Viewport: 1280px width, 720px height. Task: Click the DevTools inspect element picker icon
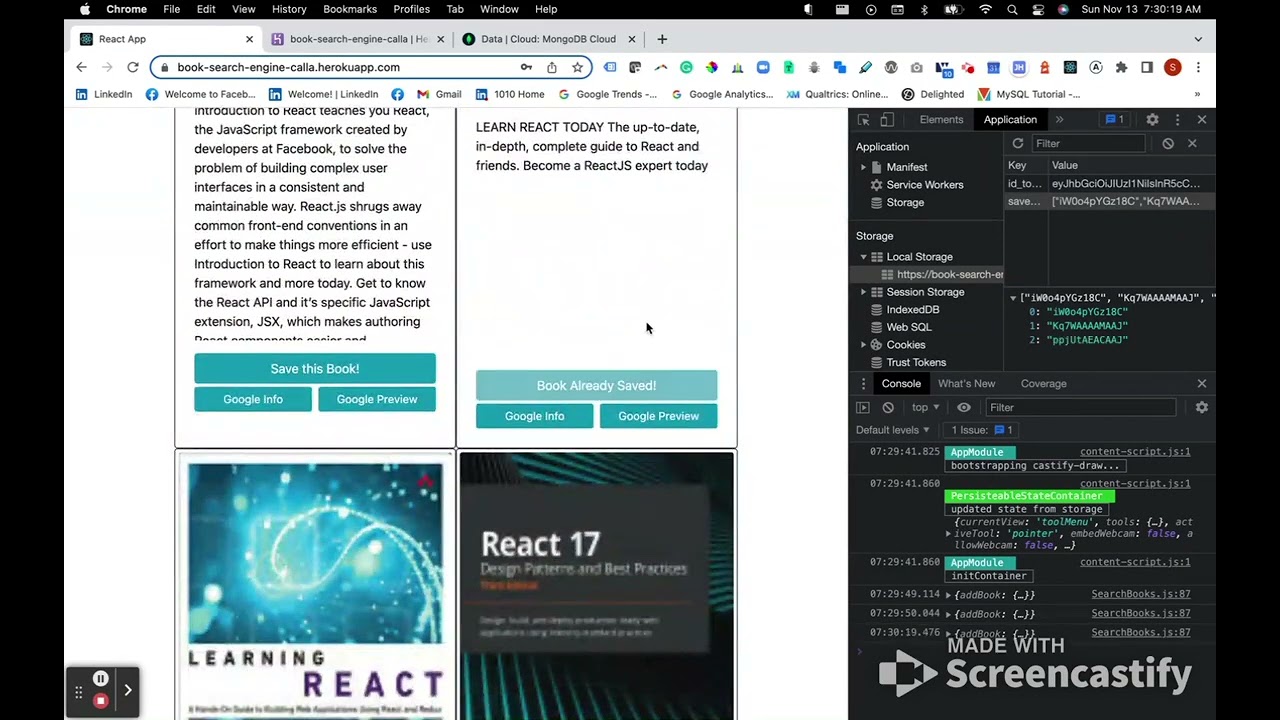tap(864, 119)
